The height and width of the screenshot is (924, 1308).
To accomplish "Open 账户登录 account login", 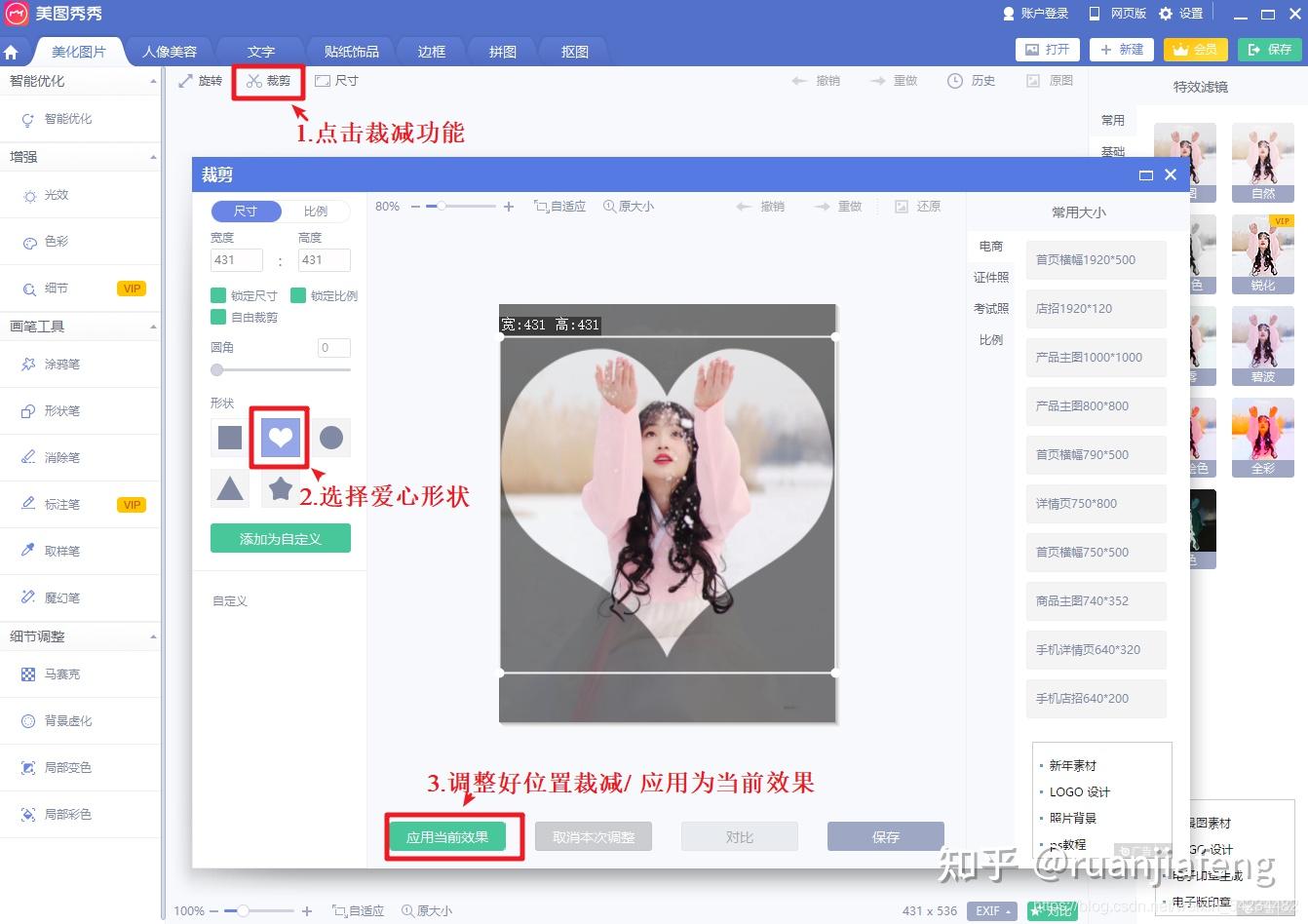I will tap(1036, 14).
